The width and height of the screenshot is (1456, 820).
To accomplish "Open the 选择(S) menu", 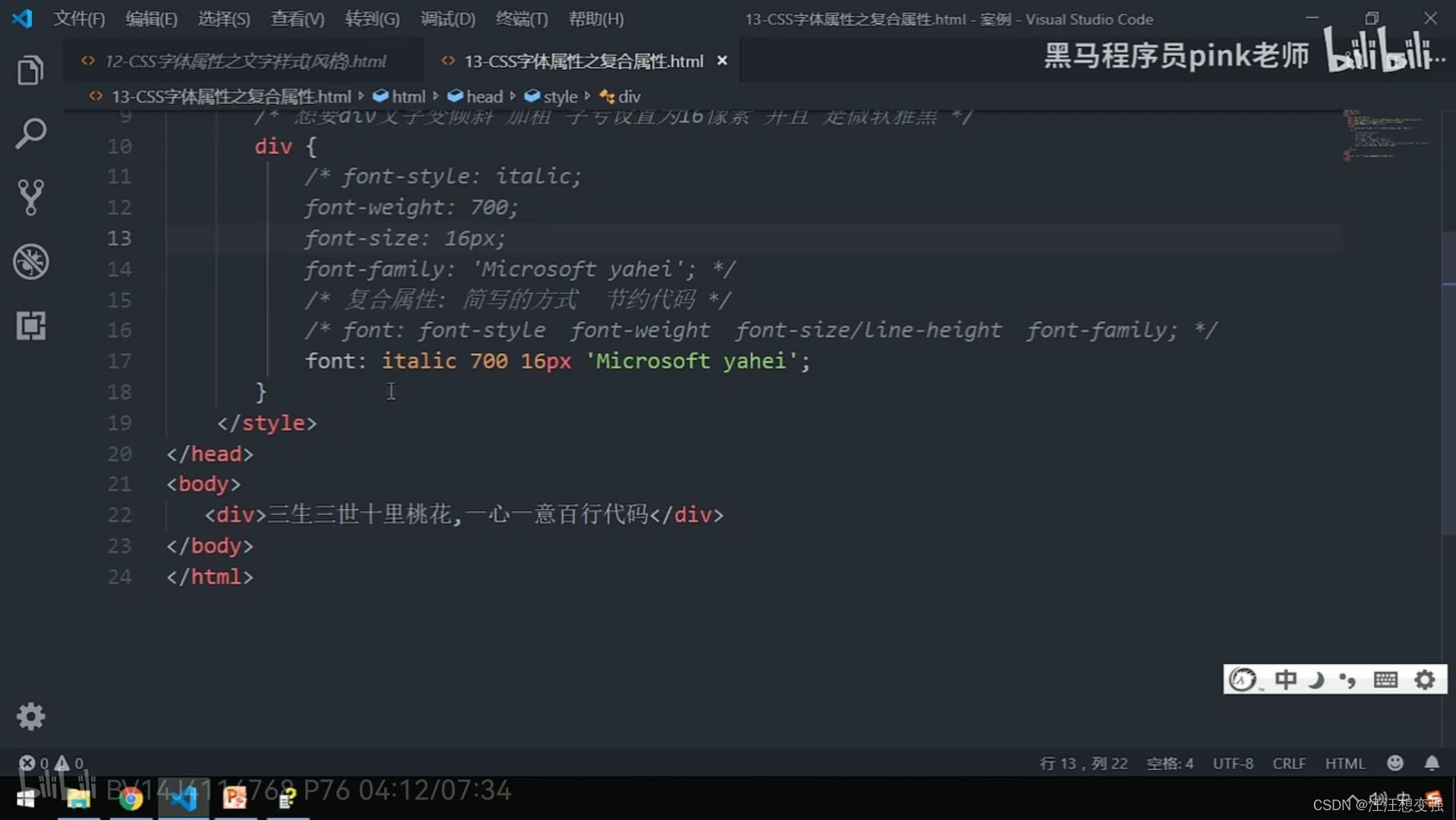I will pyautogui.click(x=224, y=19).
